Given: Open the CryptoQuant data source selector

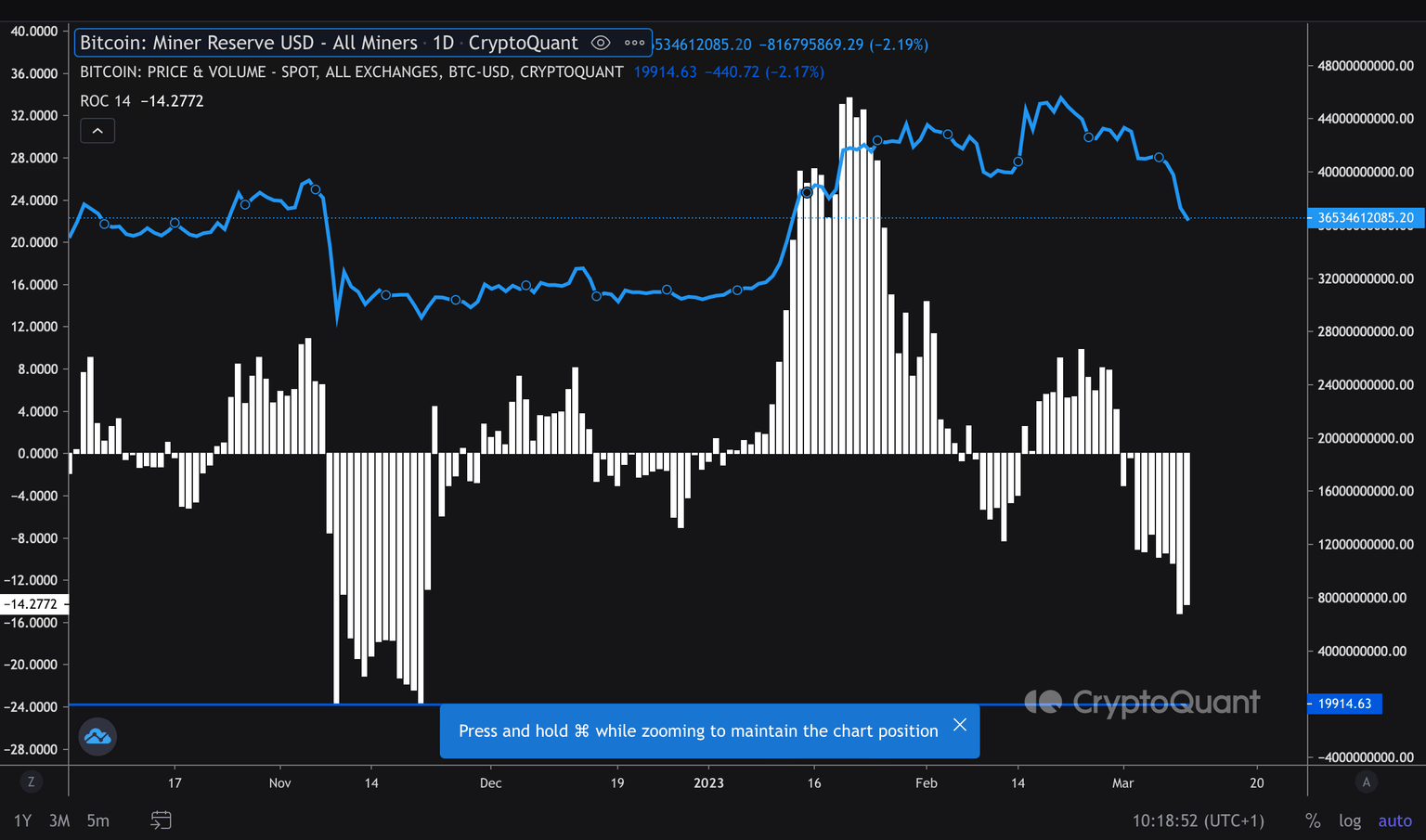Looking at the screenshot, I should click(524, 43).
